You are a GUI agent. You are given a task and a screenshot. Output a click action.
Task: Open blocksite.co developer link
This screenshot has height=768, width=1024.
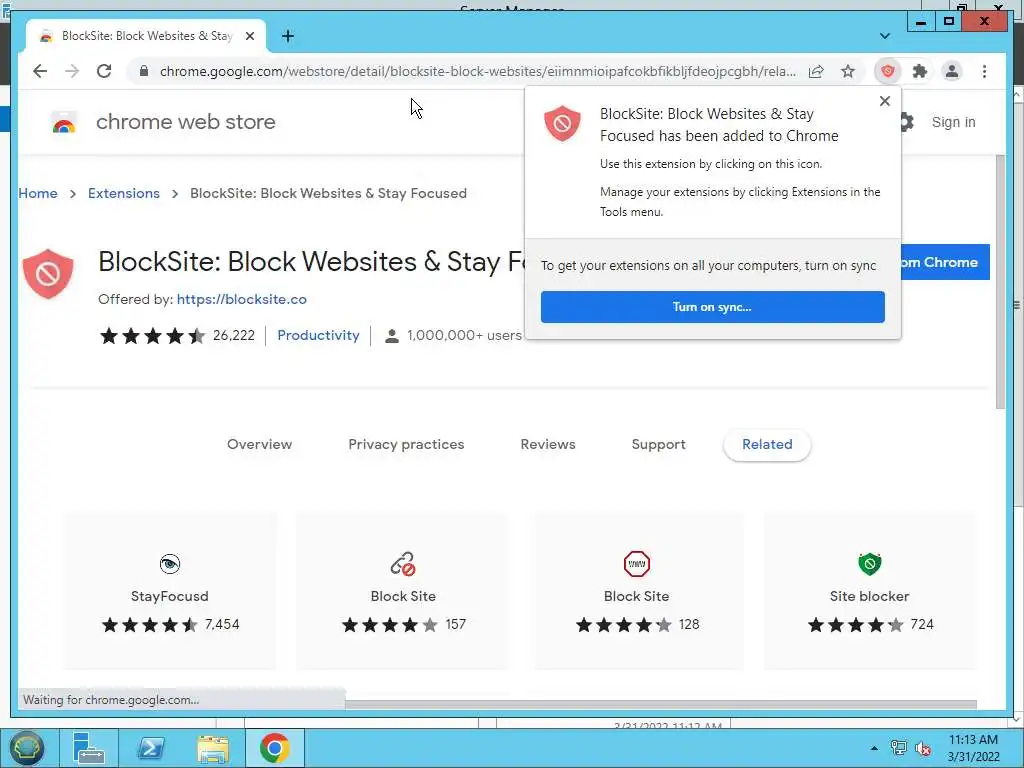point(242,299)
